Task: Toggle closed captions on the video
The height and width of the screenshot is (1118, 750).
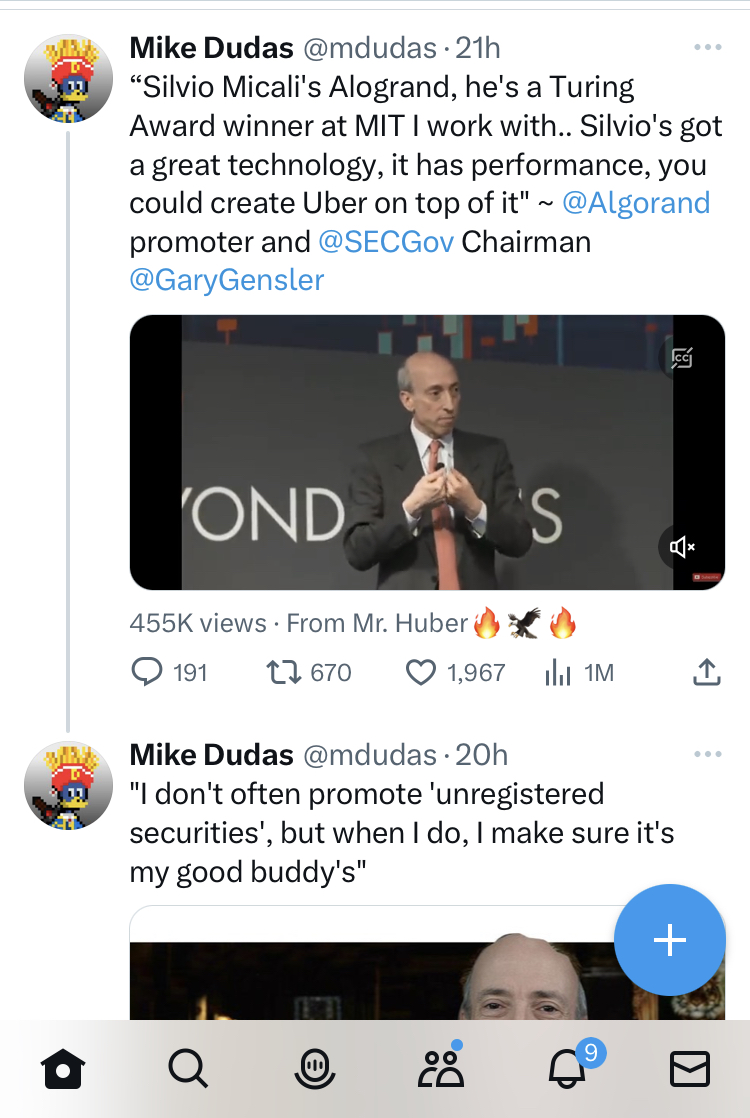Action: pyautogui.click(x=683, y=358)
